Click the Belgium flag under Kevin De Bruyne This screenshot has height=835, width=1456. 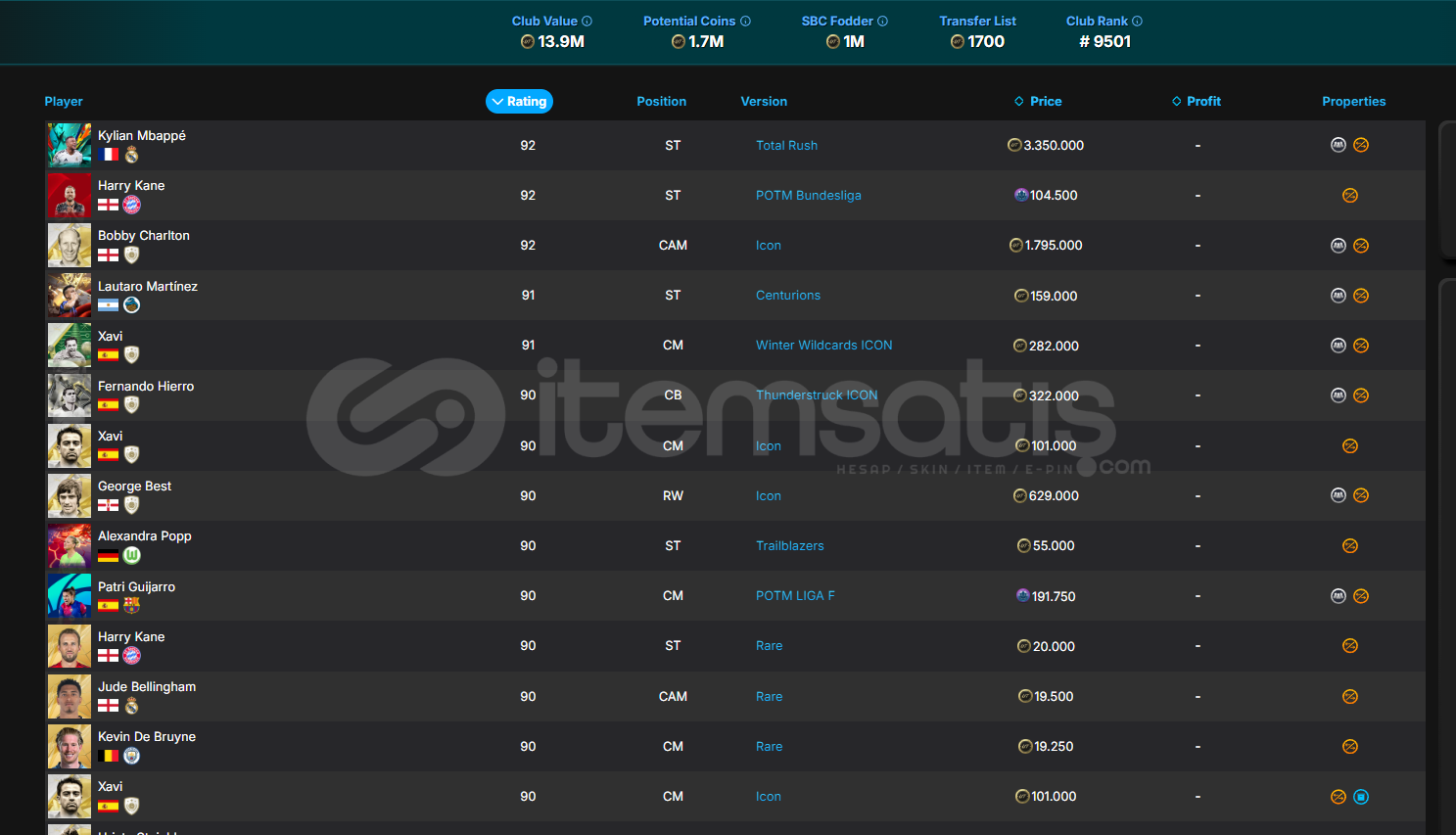[x=108, y=756]
